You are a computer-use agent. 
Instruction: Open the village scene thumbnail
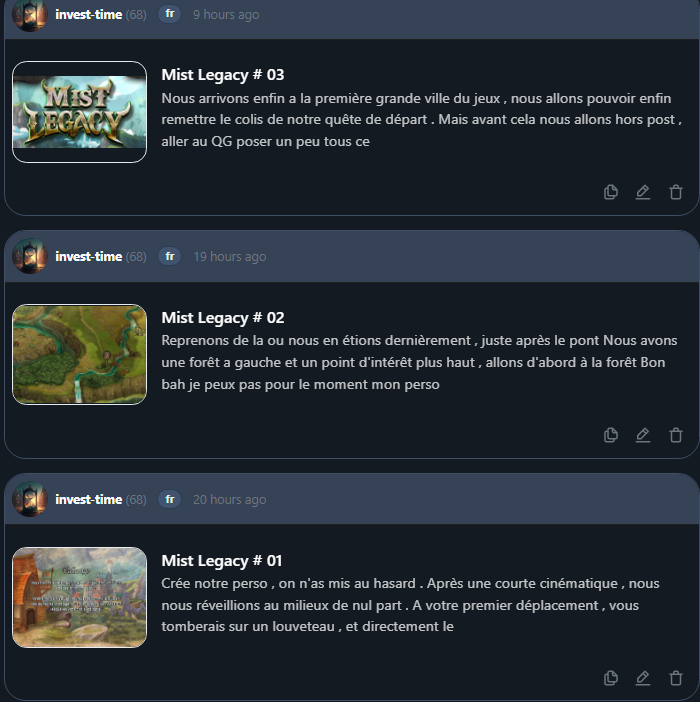79,597
